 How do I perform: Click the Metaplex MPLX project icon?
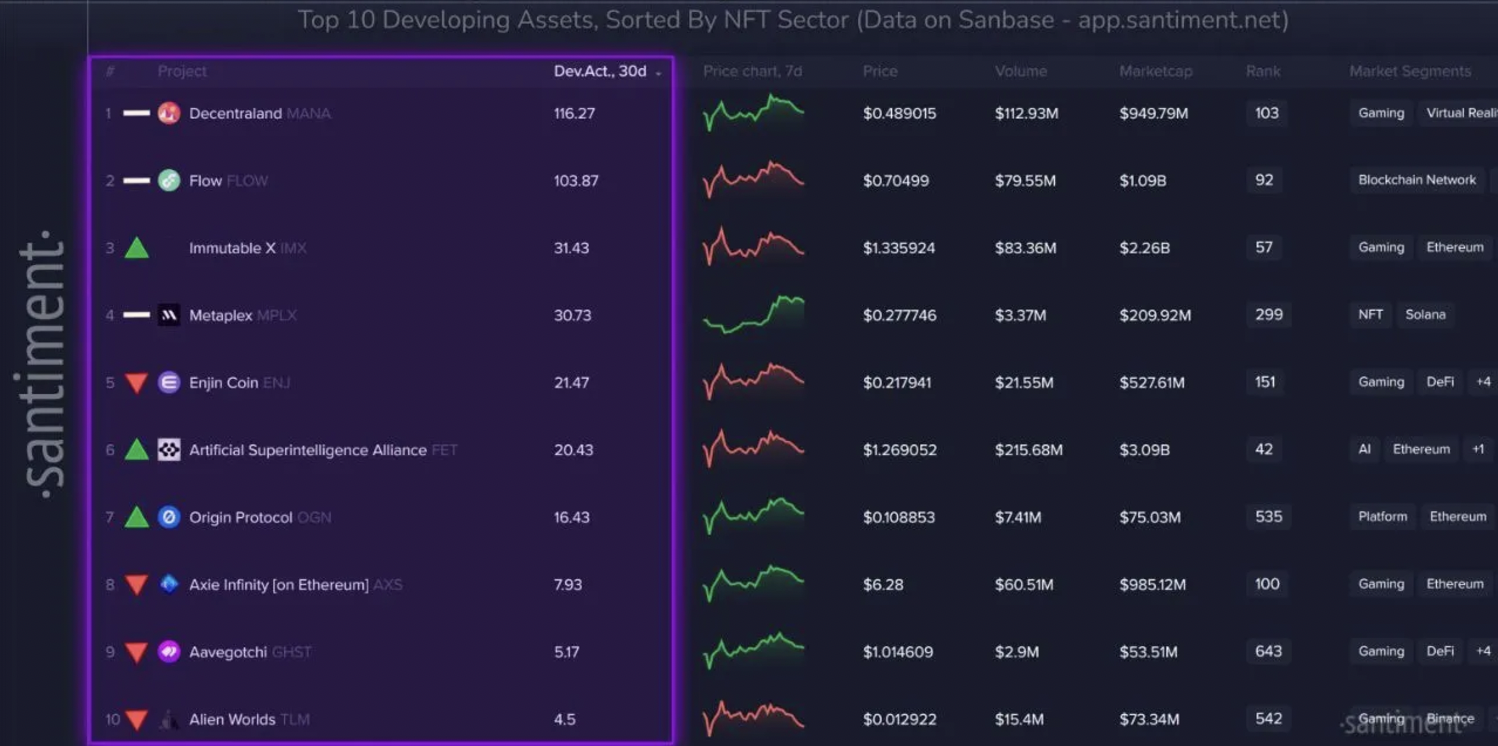pos(169,315)
